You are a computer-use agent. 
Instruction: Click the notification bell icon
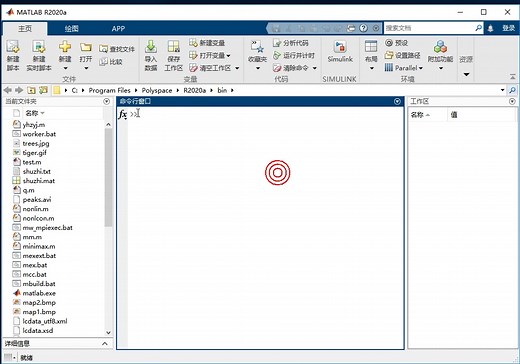tap(490, 28)
